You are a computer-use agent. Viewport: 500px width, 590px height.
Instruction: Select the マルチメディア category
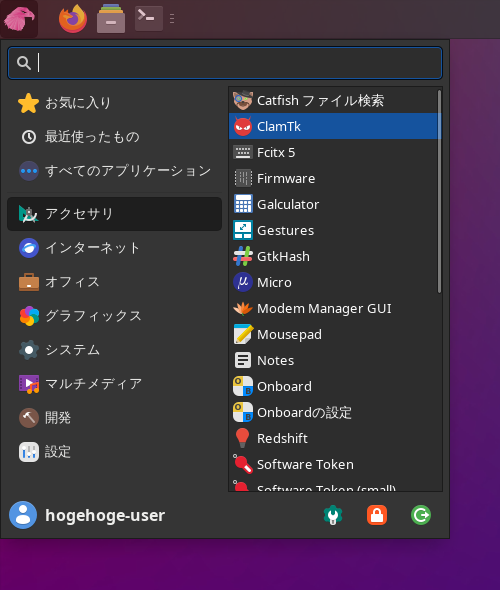[114, 384]
